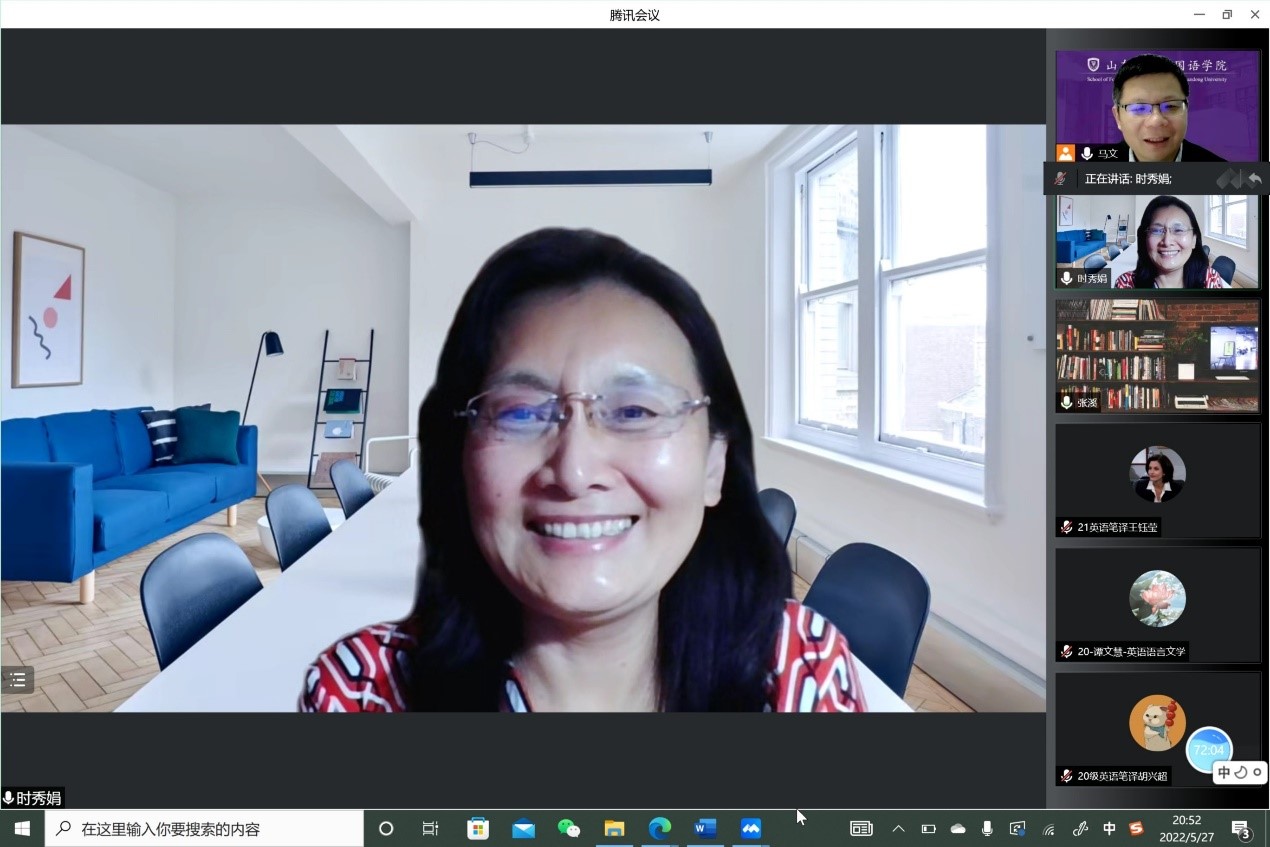Select 张溪's bookshelf video tile
The width and height of the screenshot is (1270, 847).
(1157, 355)
